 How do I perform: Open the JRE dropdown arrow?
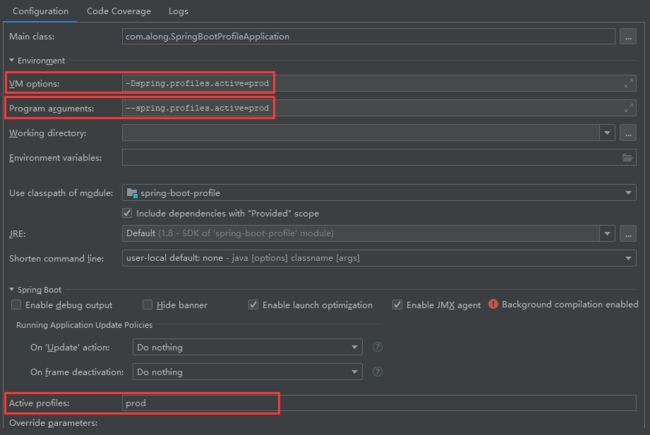[607, 233]
